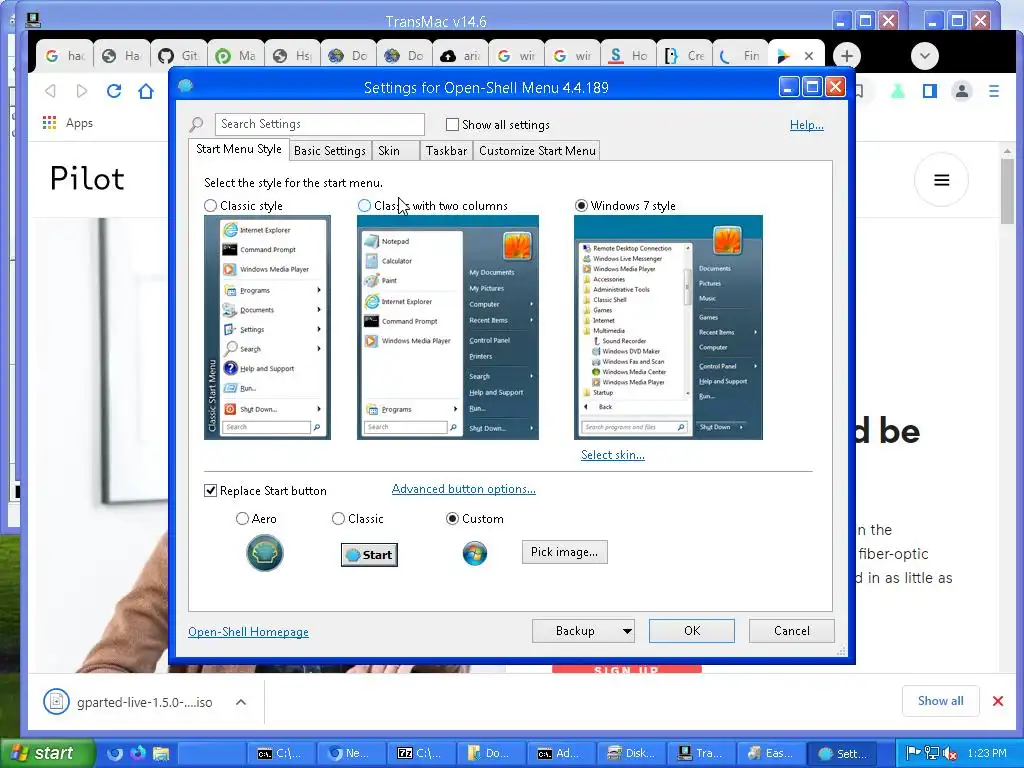Open the file explorer quick launch icon
The height and width of the screenshot is (768, 1024).
161,753
